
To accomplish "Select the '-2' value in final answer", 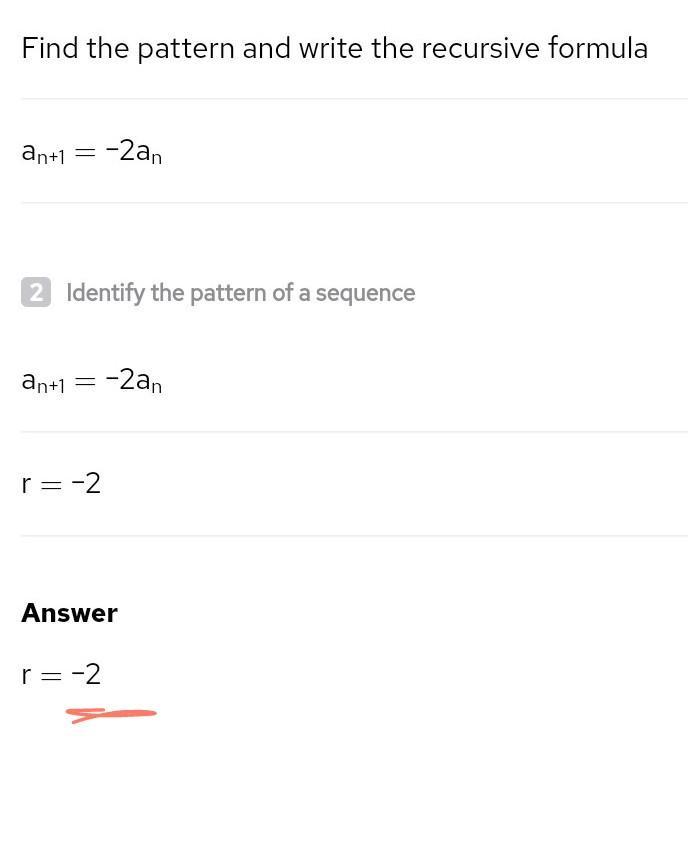I will point(86,674).
